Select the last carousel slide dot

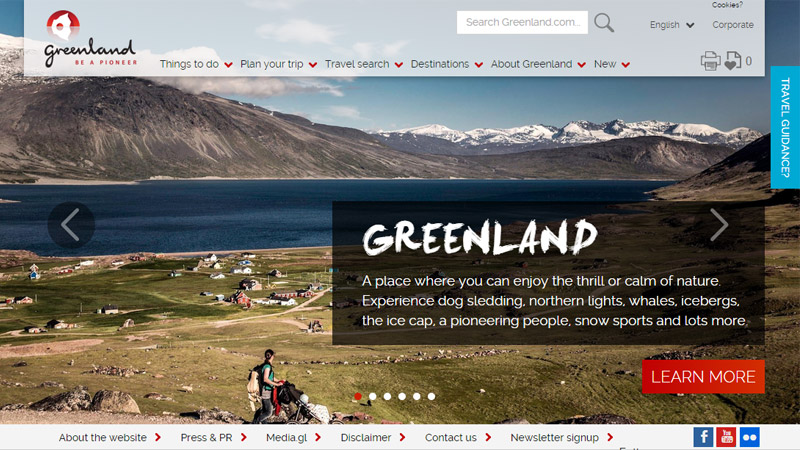[x=432, y=396]
